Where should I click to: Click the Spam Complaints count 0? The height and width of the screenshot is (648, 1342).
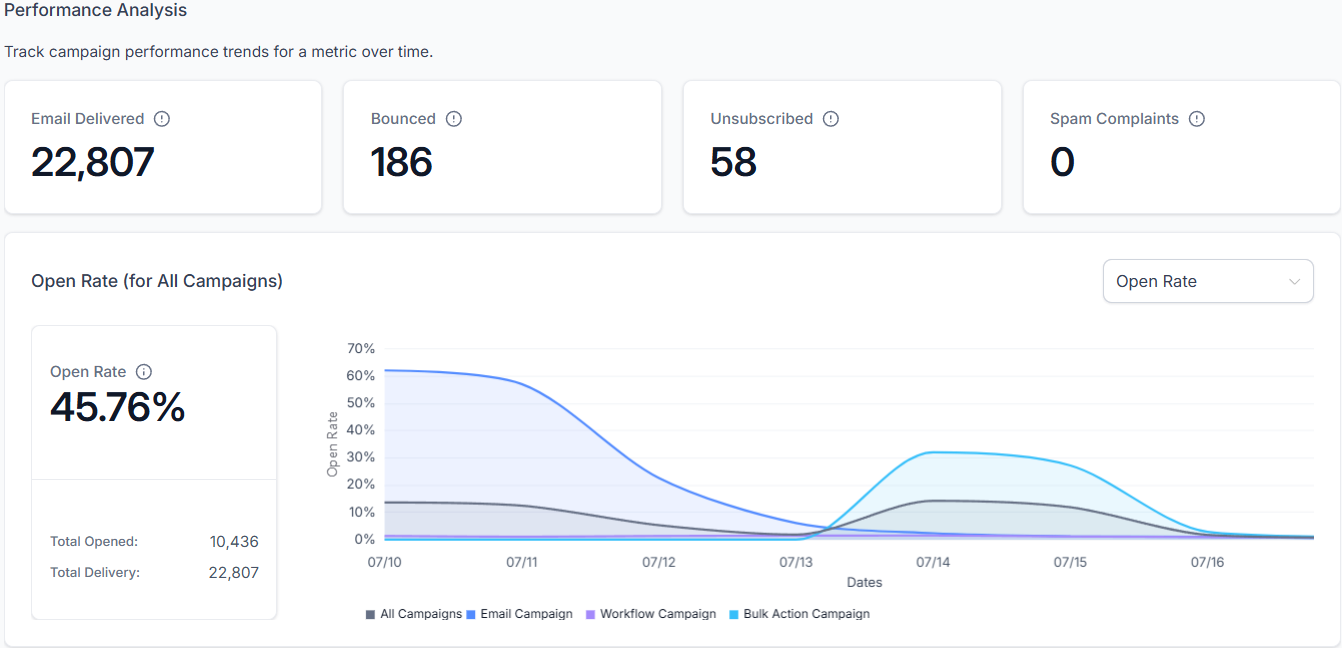[1062, 162]
